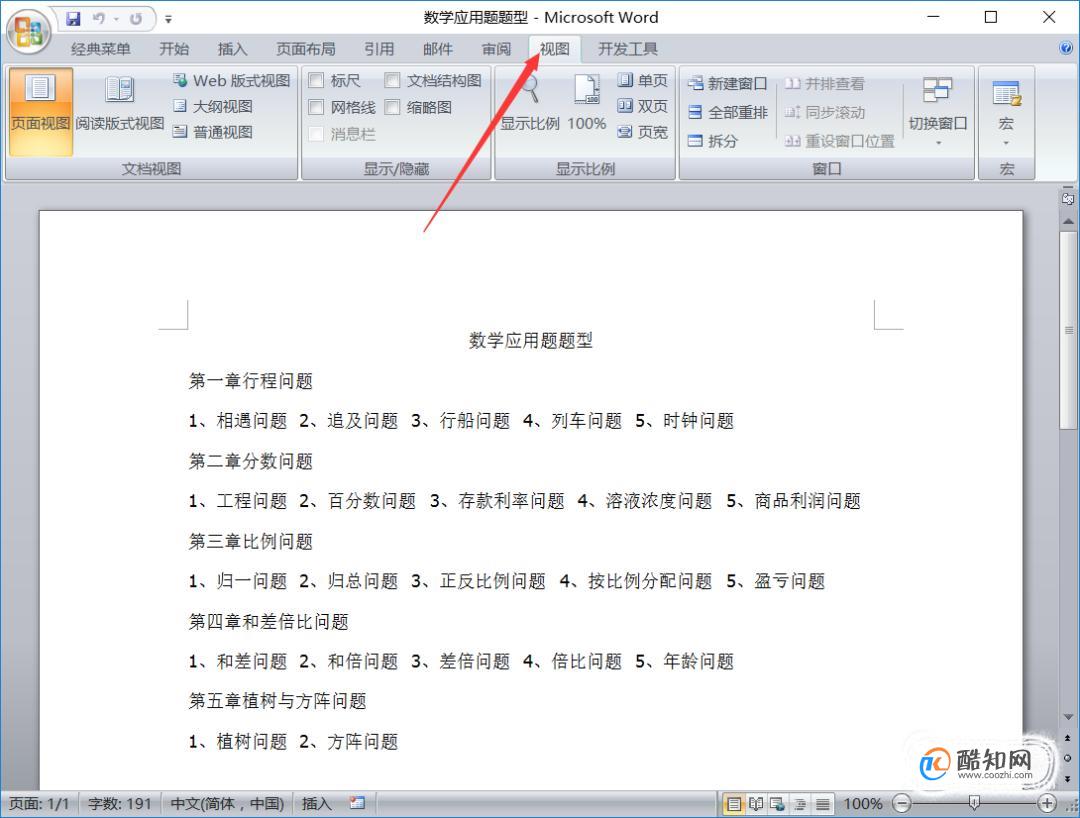Click Arrange All (全部重排) windows

coord(728,113)
